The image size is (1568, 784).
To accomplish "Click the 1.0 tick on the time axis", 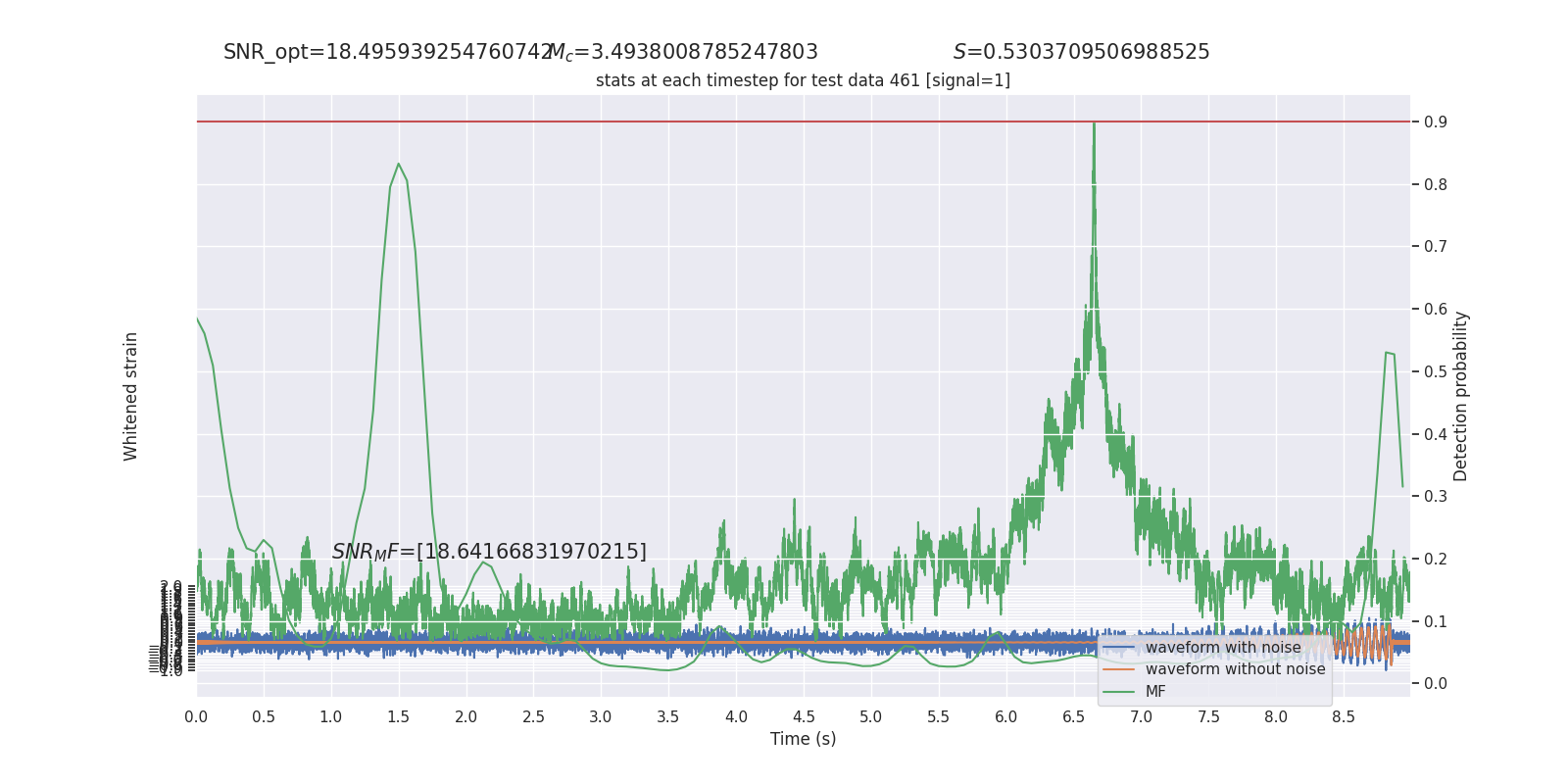I will point(331,716).
